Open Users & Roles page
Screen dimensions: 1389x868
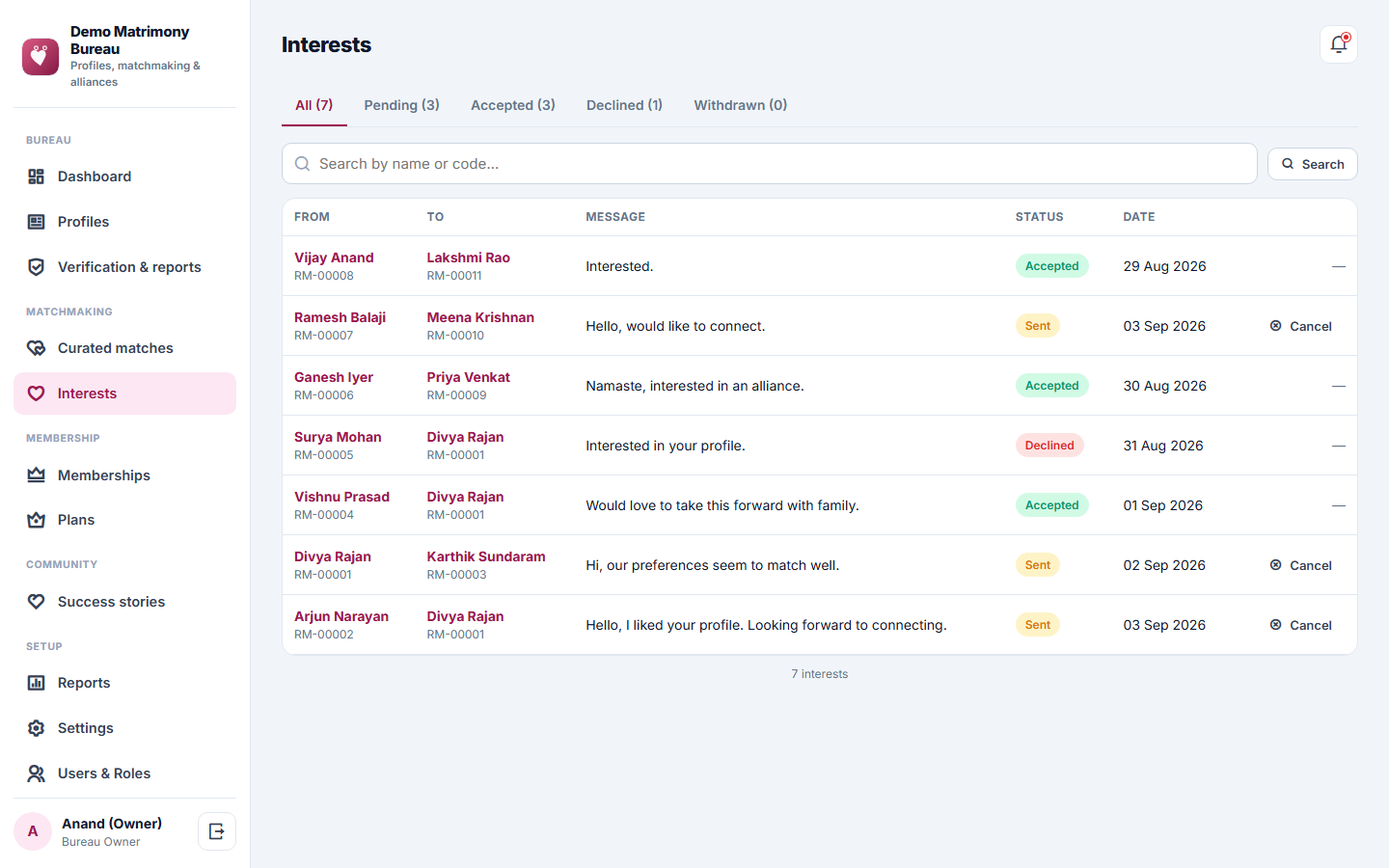click(124, 773)
